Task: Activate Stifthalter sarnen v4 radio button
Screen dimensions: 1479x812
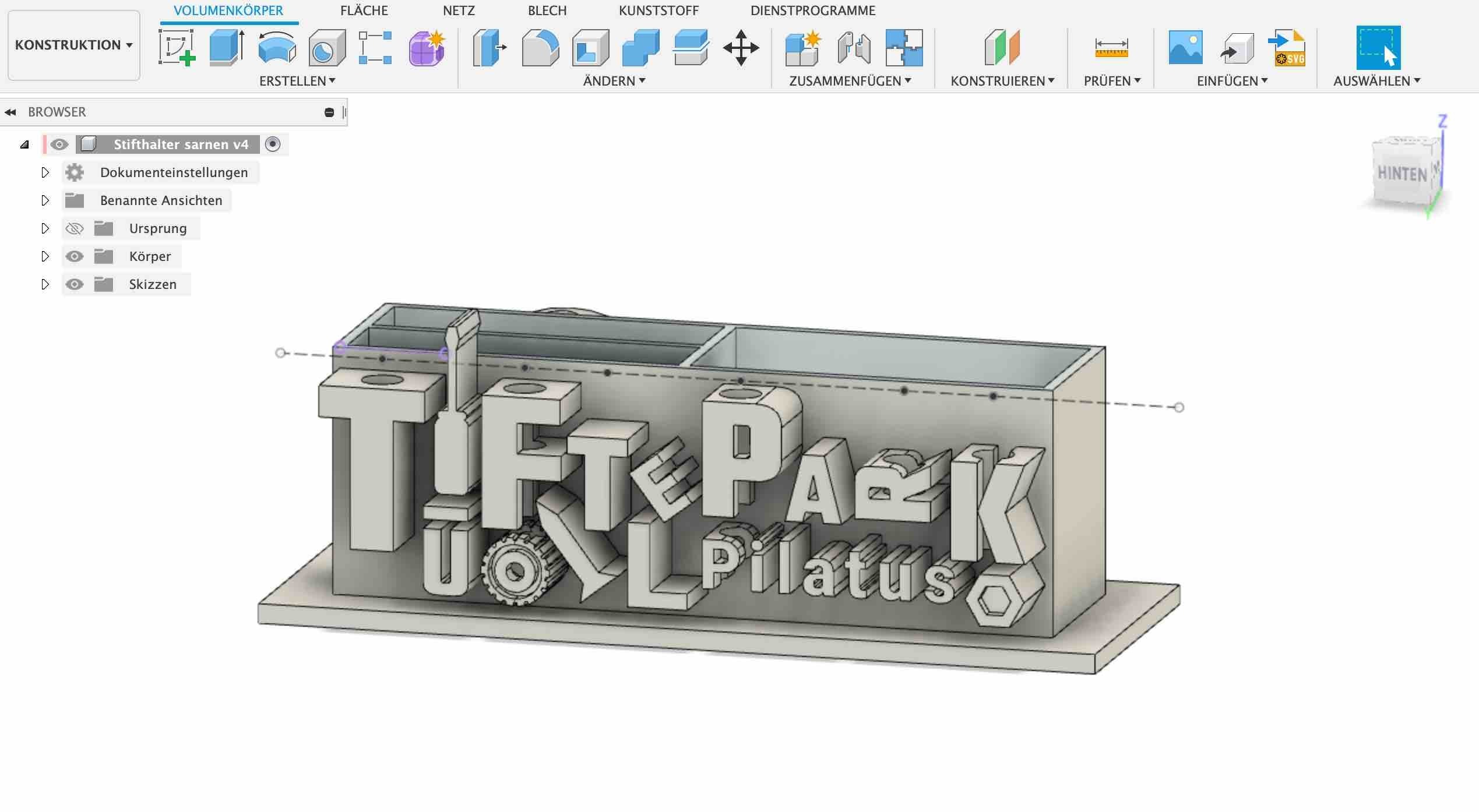Action: tap(273, 144)
